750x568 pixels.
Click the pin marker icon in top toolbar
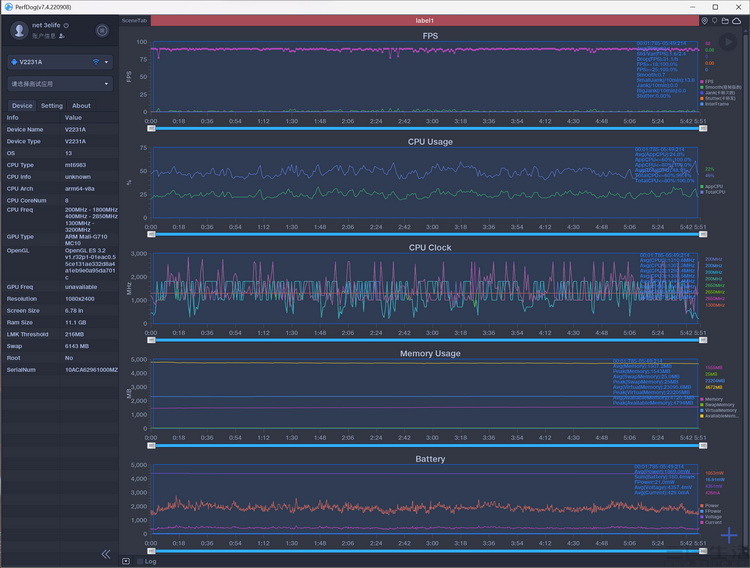715,21
